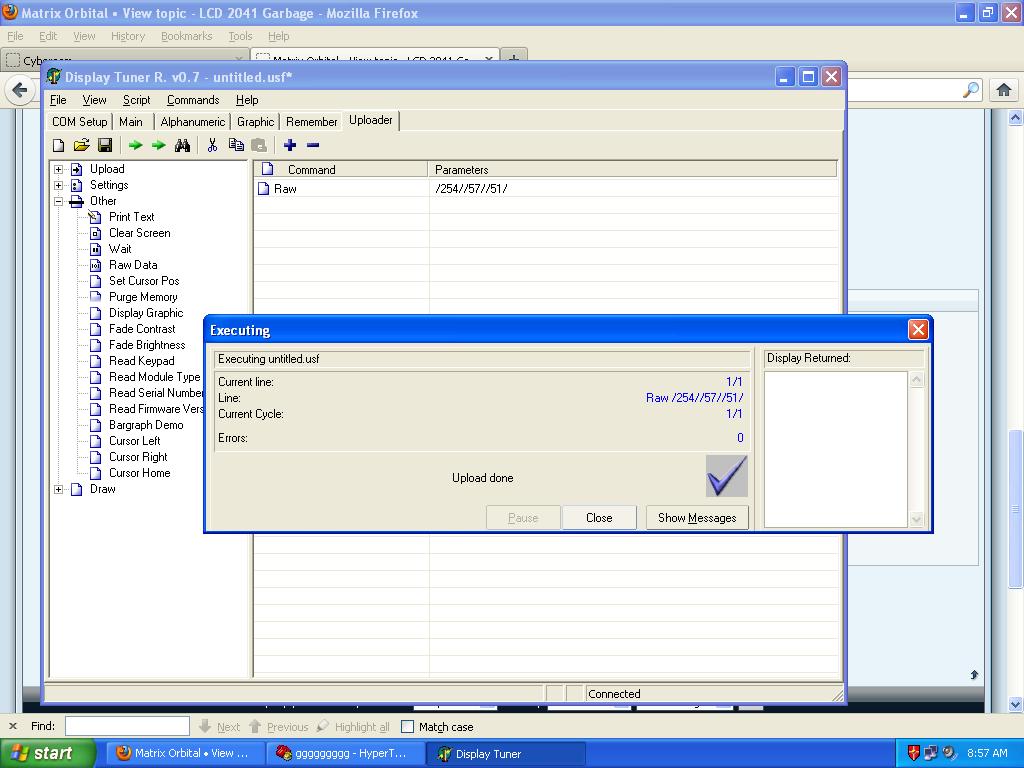Click the Firefox search magnifier icon
The width and height of the screenshot is (1024, 768).
click(971, 90)
